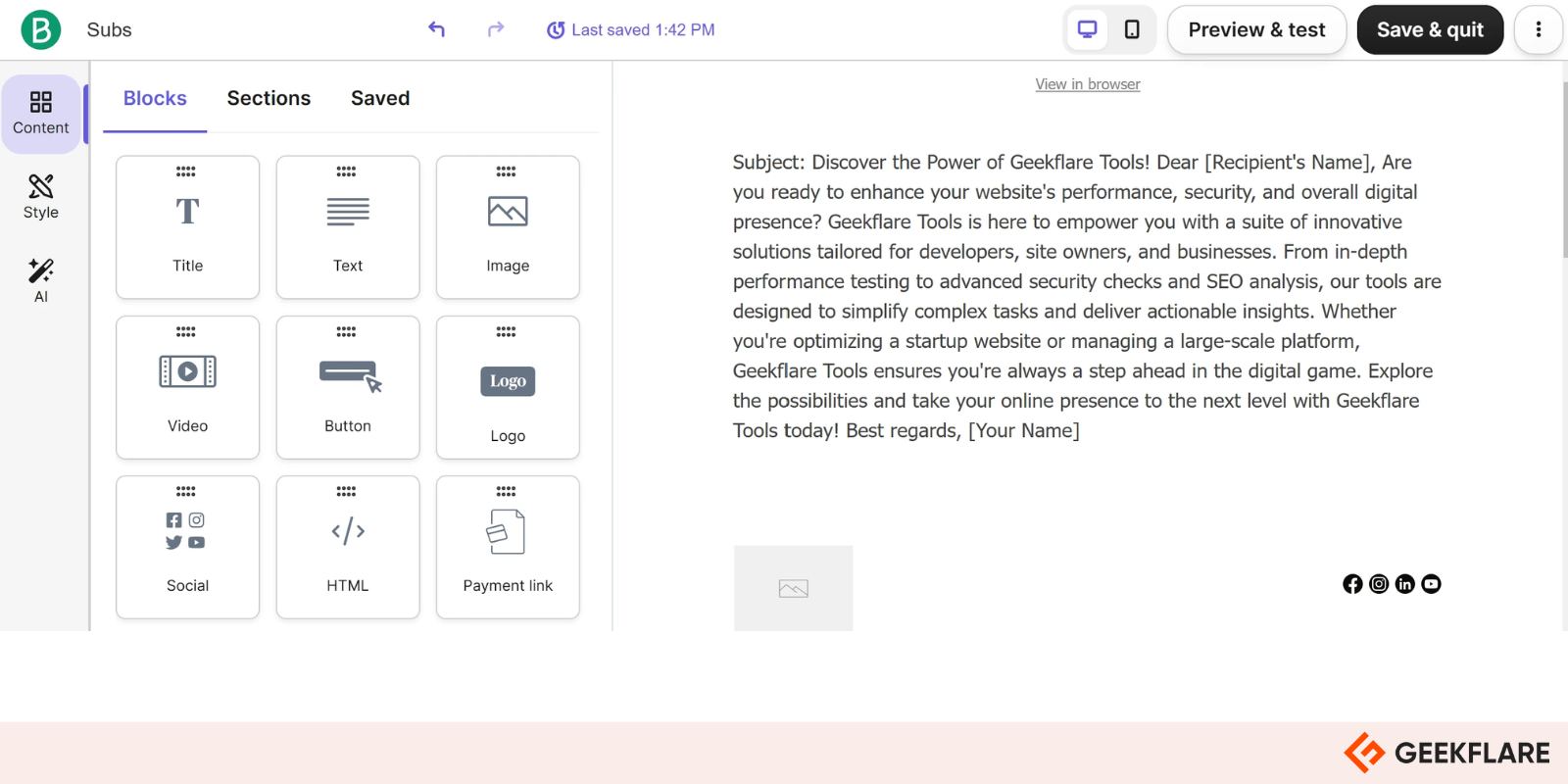
Task: Switch to mobile preview mode
Action: tap(1132, 29)
